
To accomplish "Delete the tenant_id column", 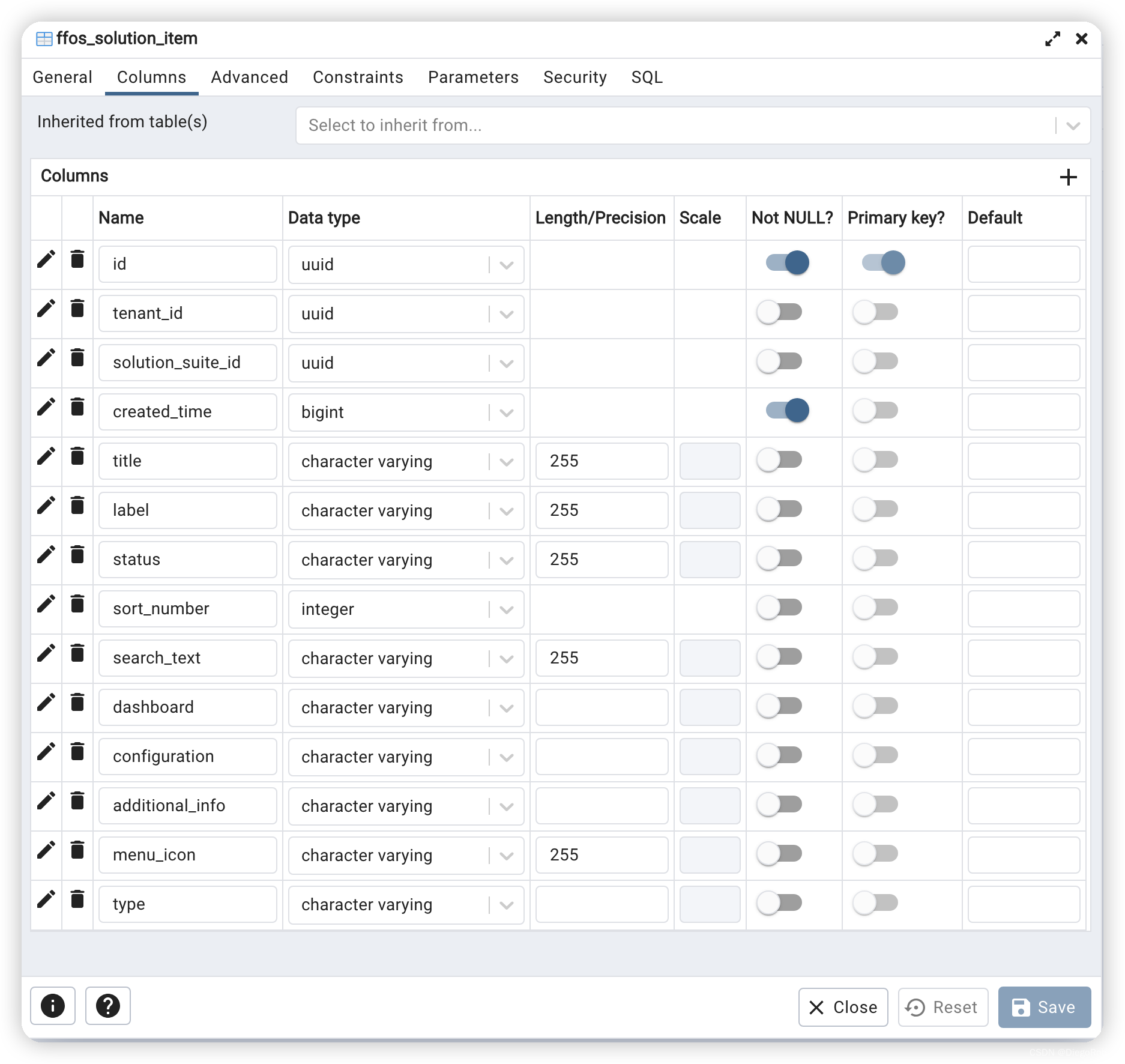I will (x=77, y=309).
